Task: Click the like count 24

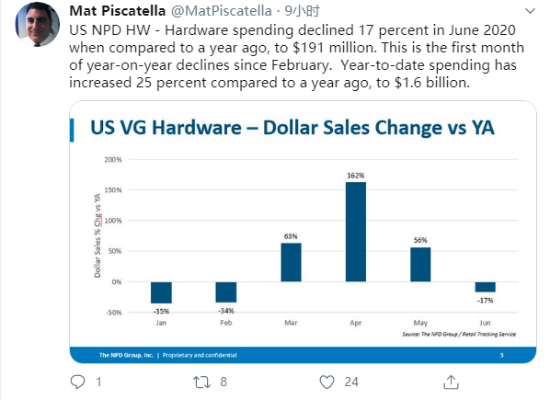Action: (351, 382)
